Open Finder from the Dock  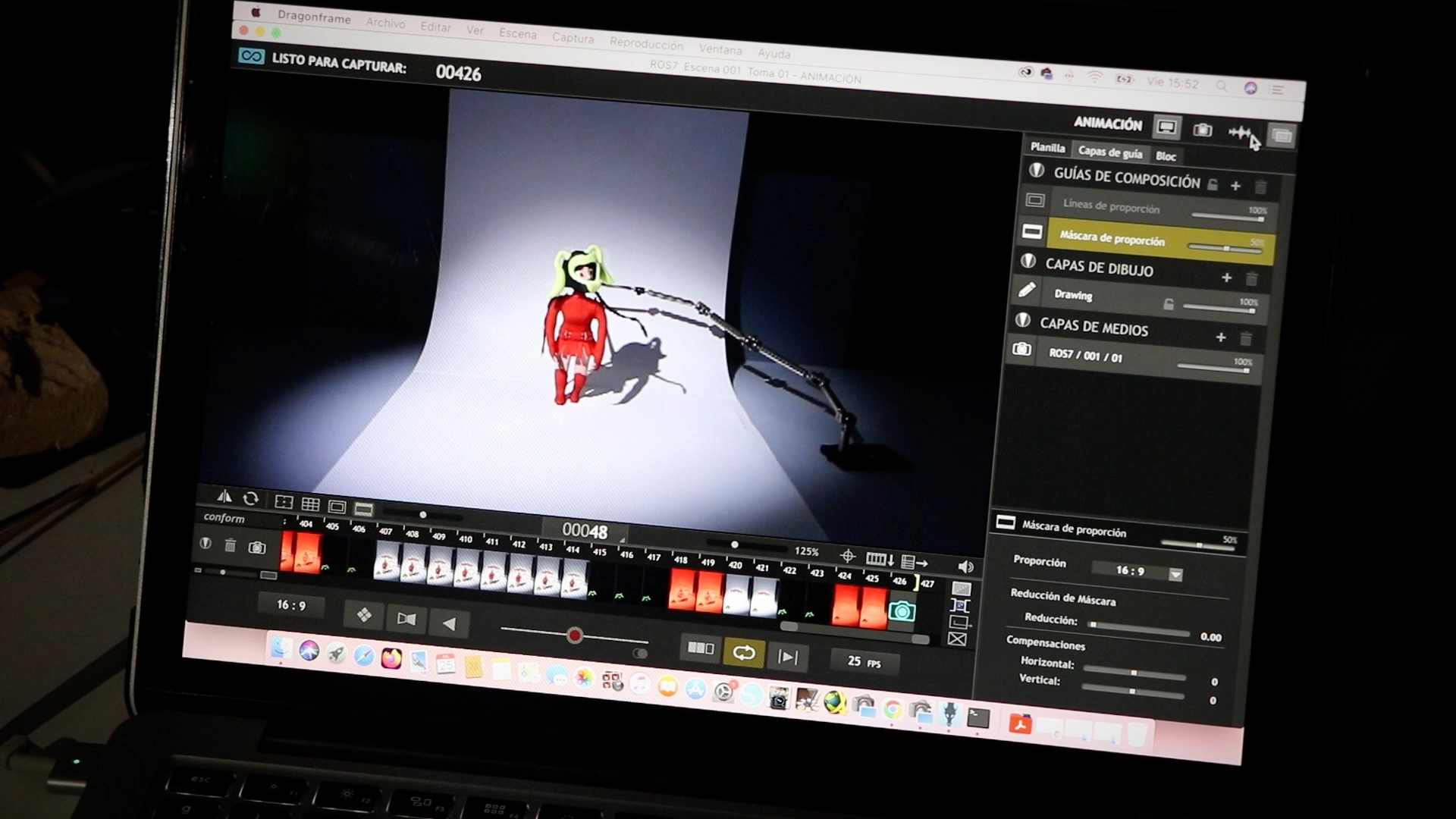click(281, 647)
